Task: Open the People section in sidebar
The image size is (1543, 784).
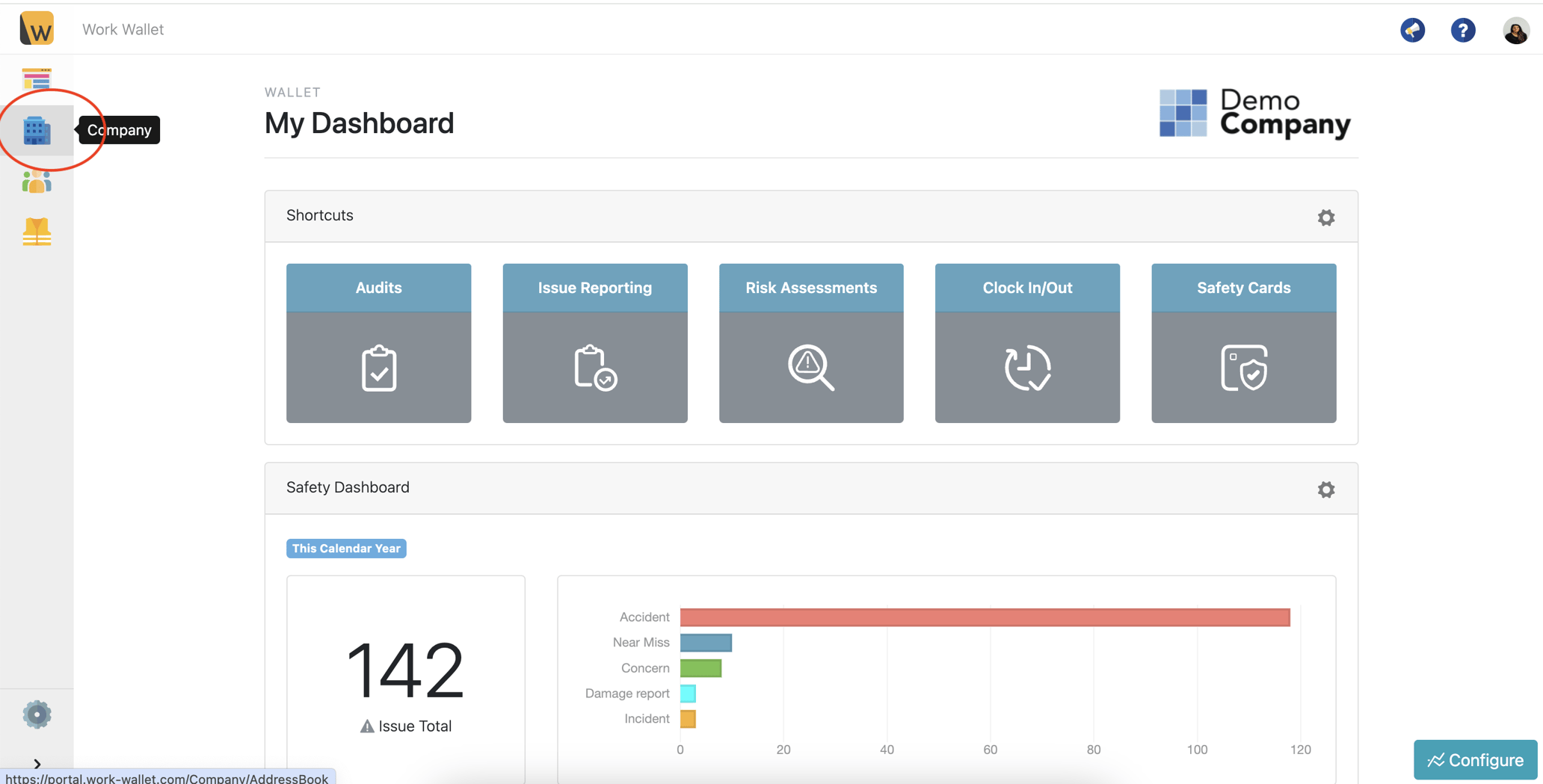Action: pyautogui.click(x=37, y=182)
